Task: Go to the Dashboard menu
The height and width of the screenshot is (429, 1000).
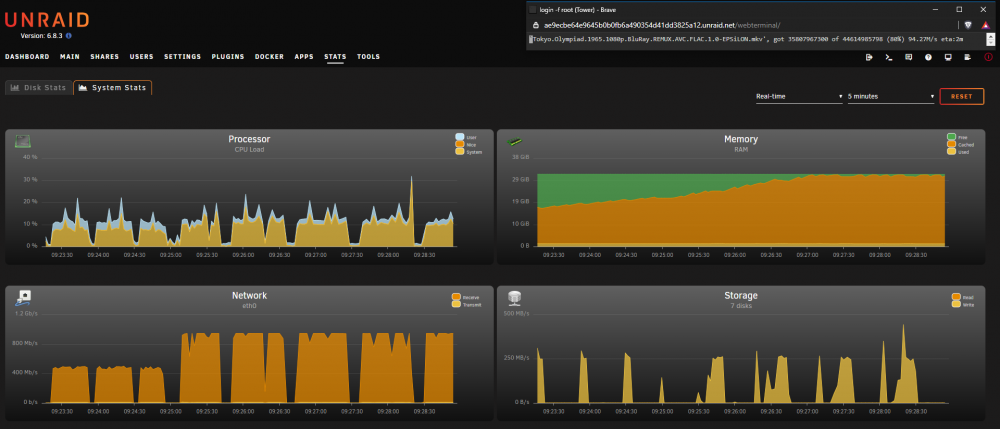Action: pyautogui.click(x=27, y=57)
